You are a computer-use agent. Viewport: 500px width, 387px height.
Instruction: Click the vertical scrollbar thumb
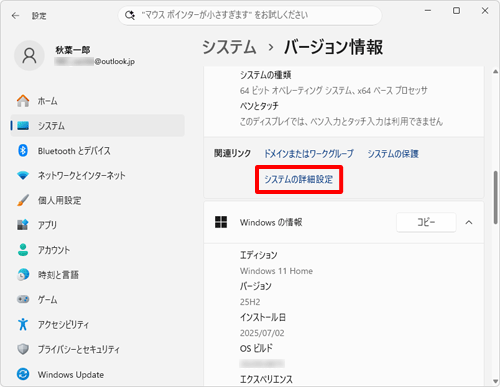pos(496,197)
